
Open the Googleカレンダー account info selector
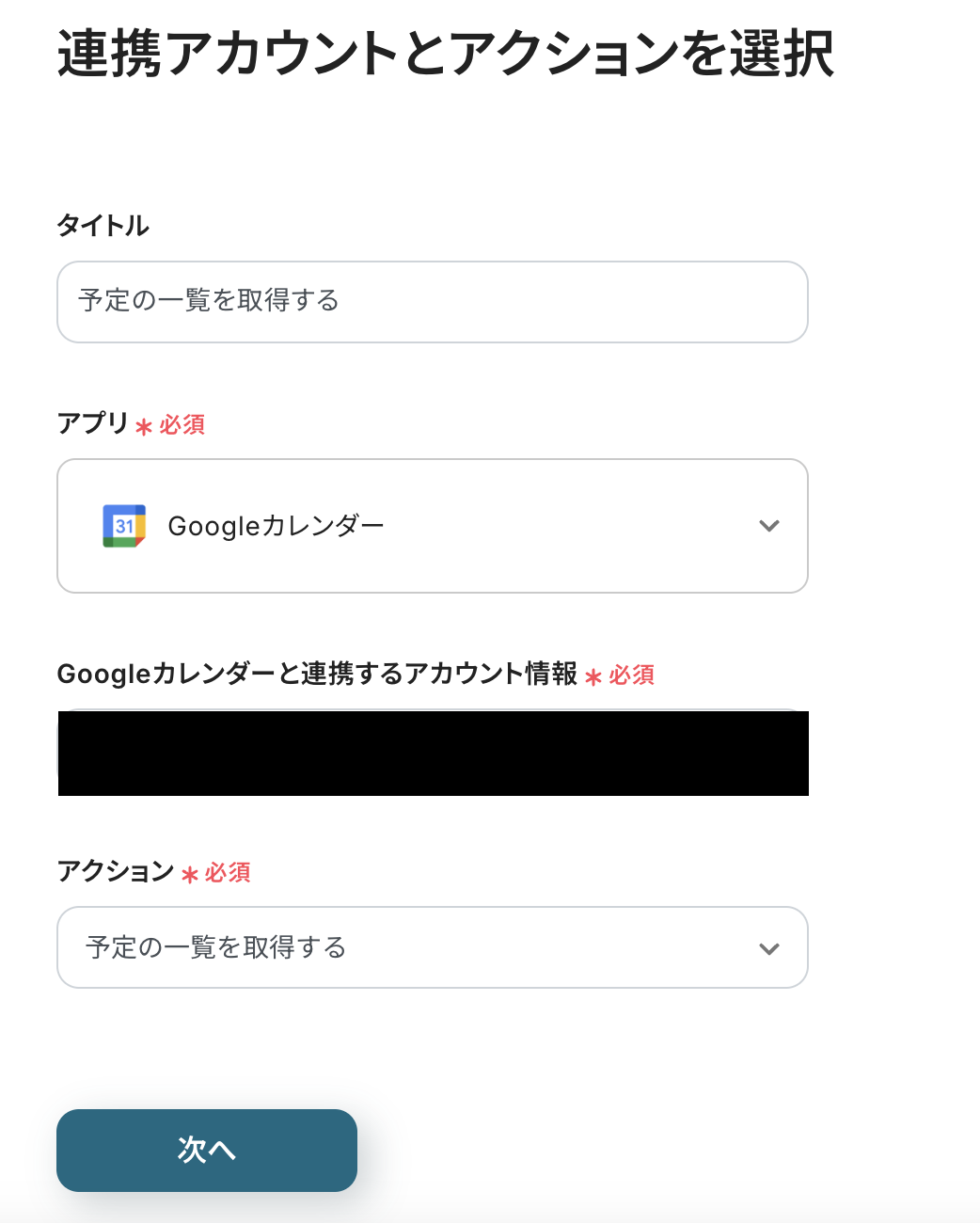pyautogui.click(x=433, y=754)
